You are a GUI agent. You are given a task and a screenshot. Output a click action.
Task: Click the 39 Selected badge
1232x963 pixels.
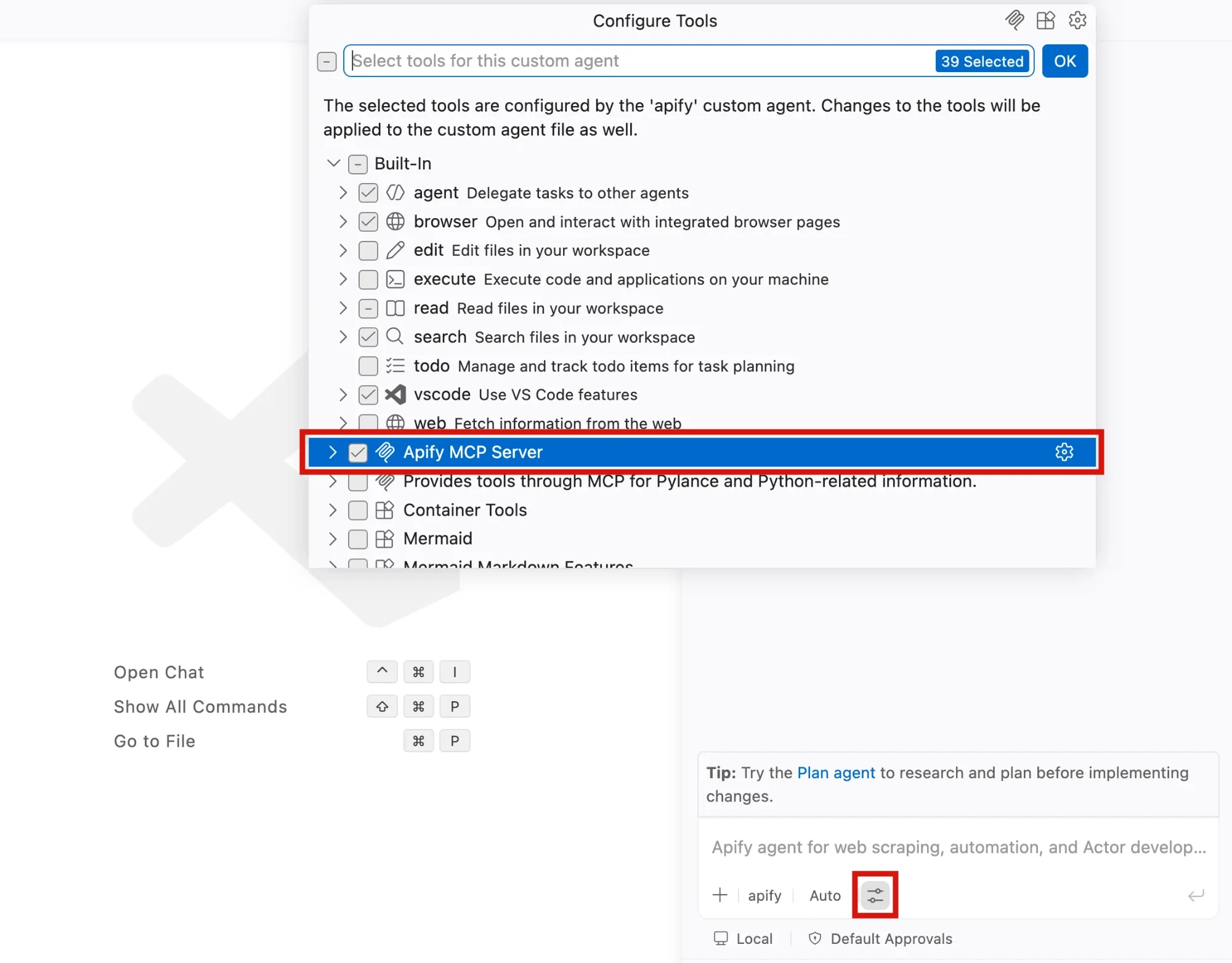tap(982, 61)
